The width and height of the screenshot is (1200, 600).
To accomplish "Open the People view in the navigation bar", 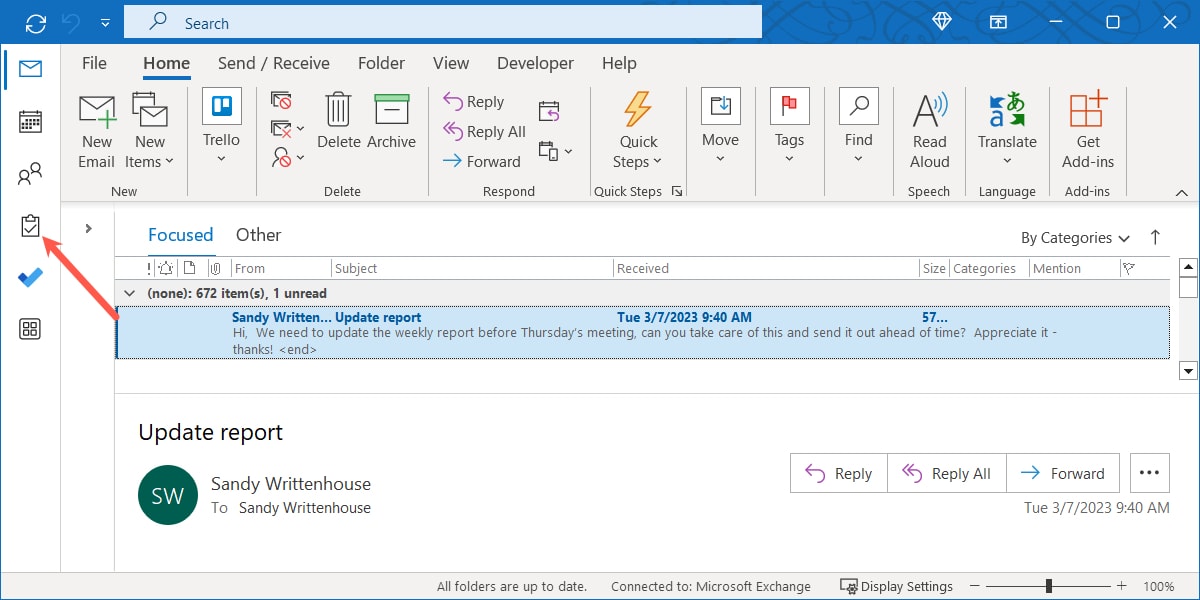I will click(x=30, y=173).
